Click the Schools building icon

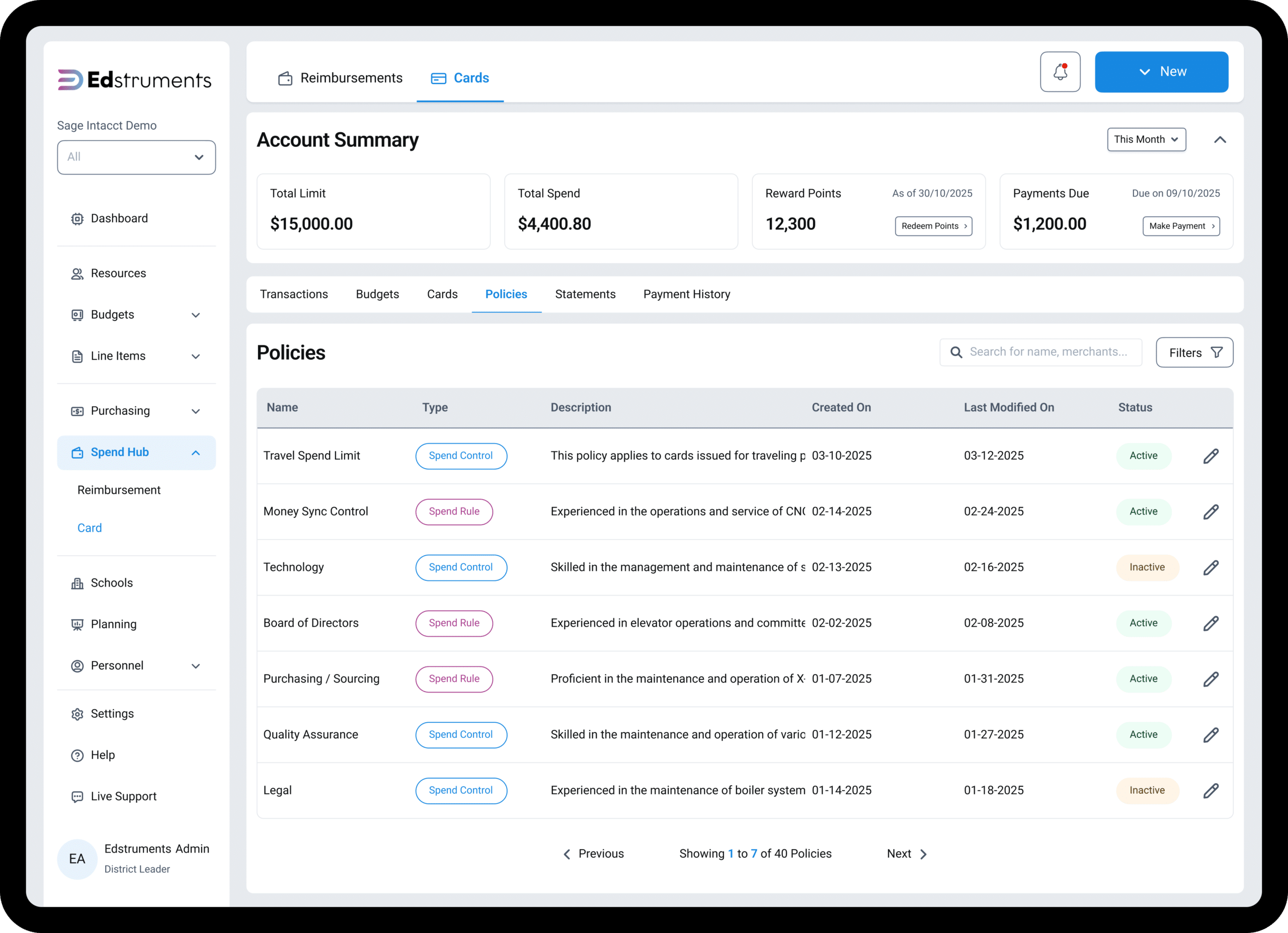point(77,583)
